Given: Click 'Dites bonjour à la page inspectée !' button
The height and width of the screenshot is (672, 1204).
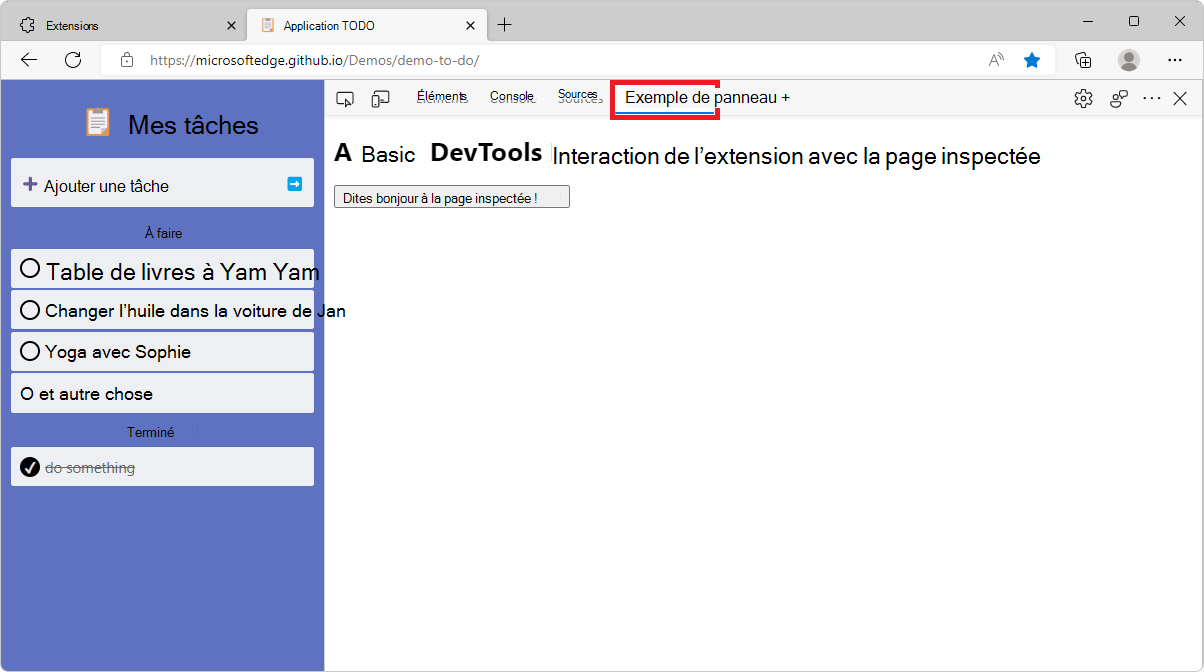Looking at the screenshot, I should (451, 196).
